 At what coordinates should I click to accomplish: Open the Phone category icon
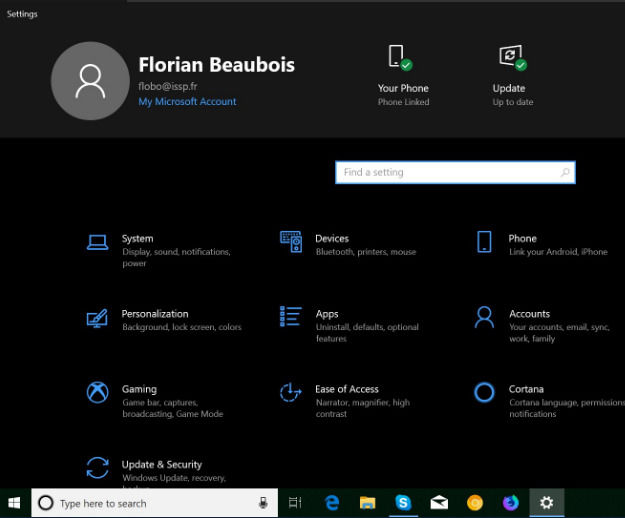click(484, 242)
